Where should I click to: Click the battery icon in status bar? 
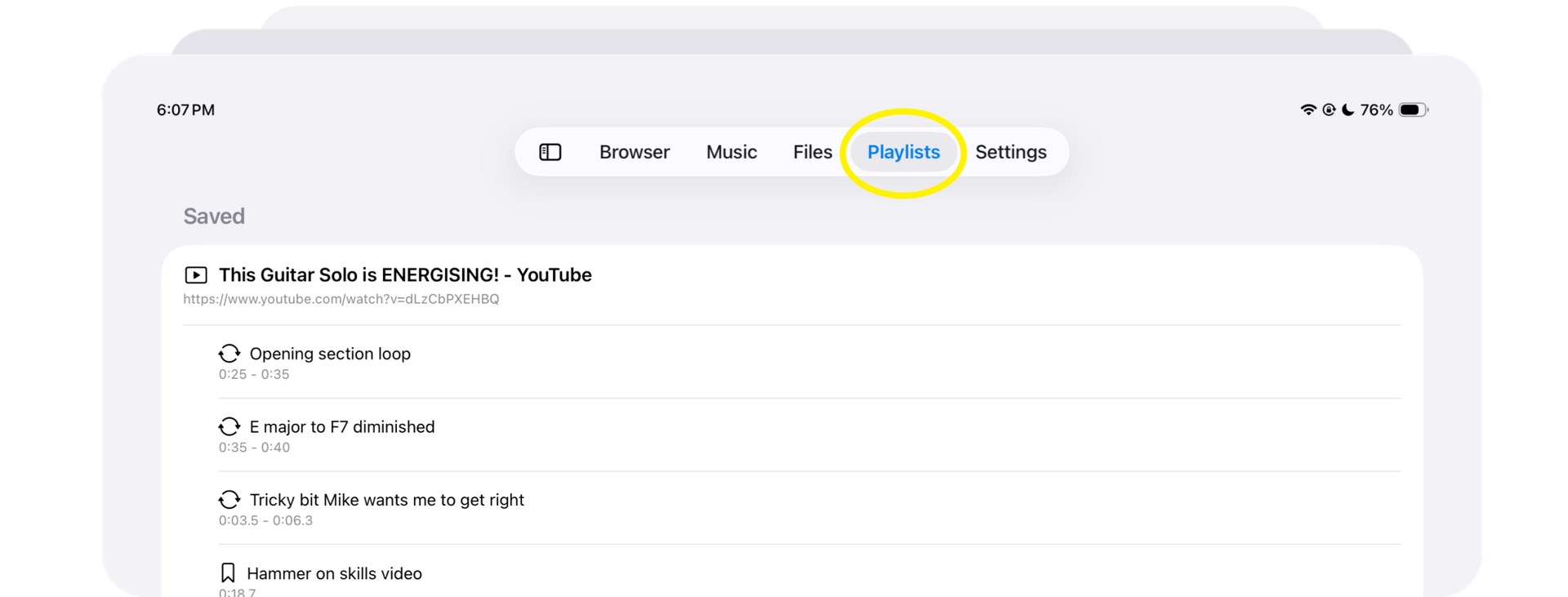pyautogui.click(x=1412, y=109)
